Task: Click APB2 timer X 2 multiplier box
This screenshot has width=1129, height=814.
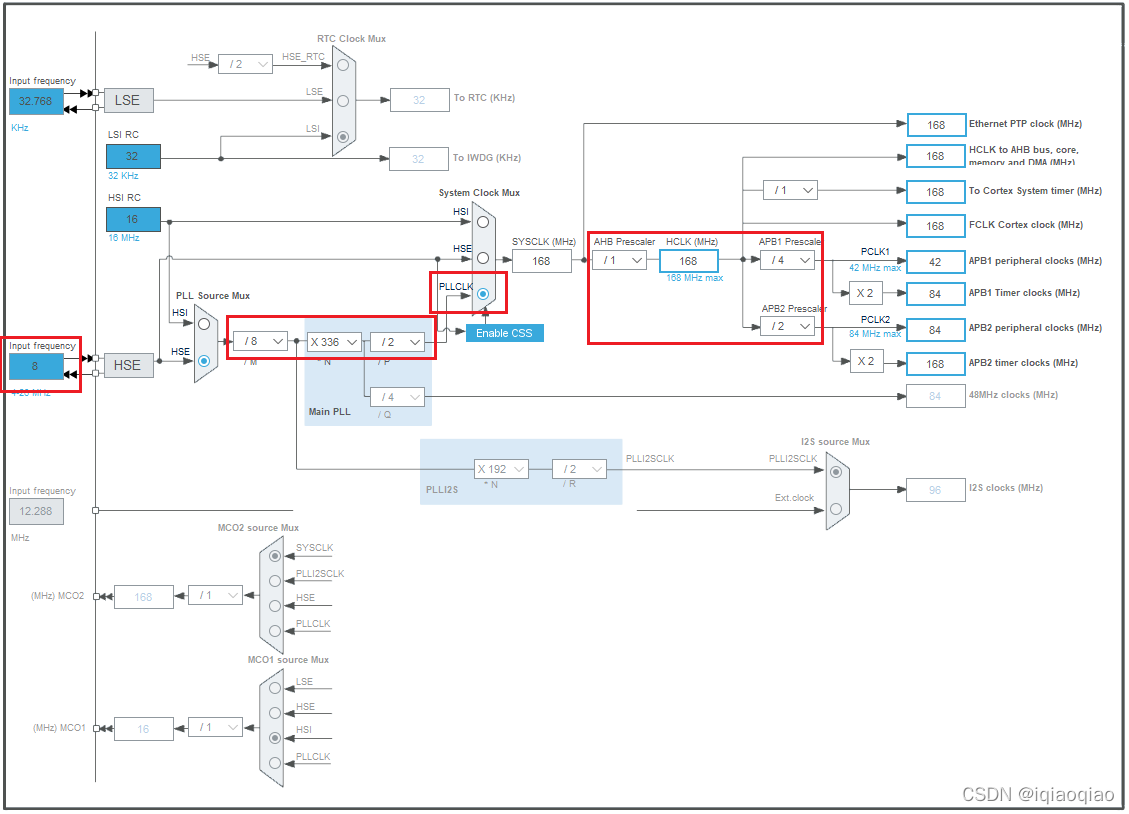Action: pyautogui.click(x=866, y=361)
